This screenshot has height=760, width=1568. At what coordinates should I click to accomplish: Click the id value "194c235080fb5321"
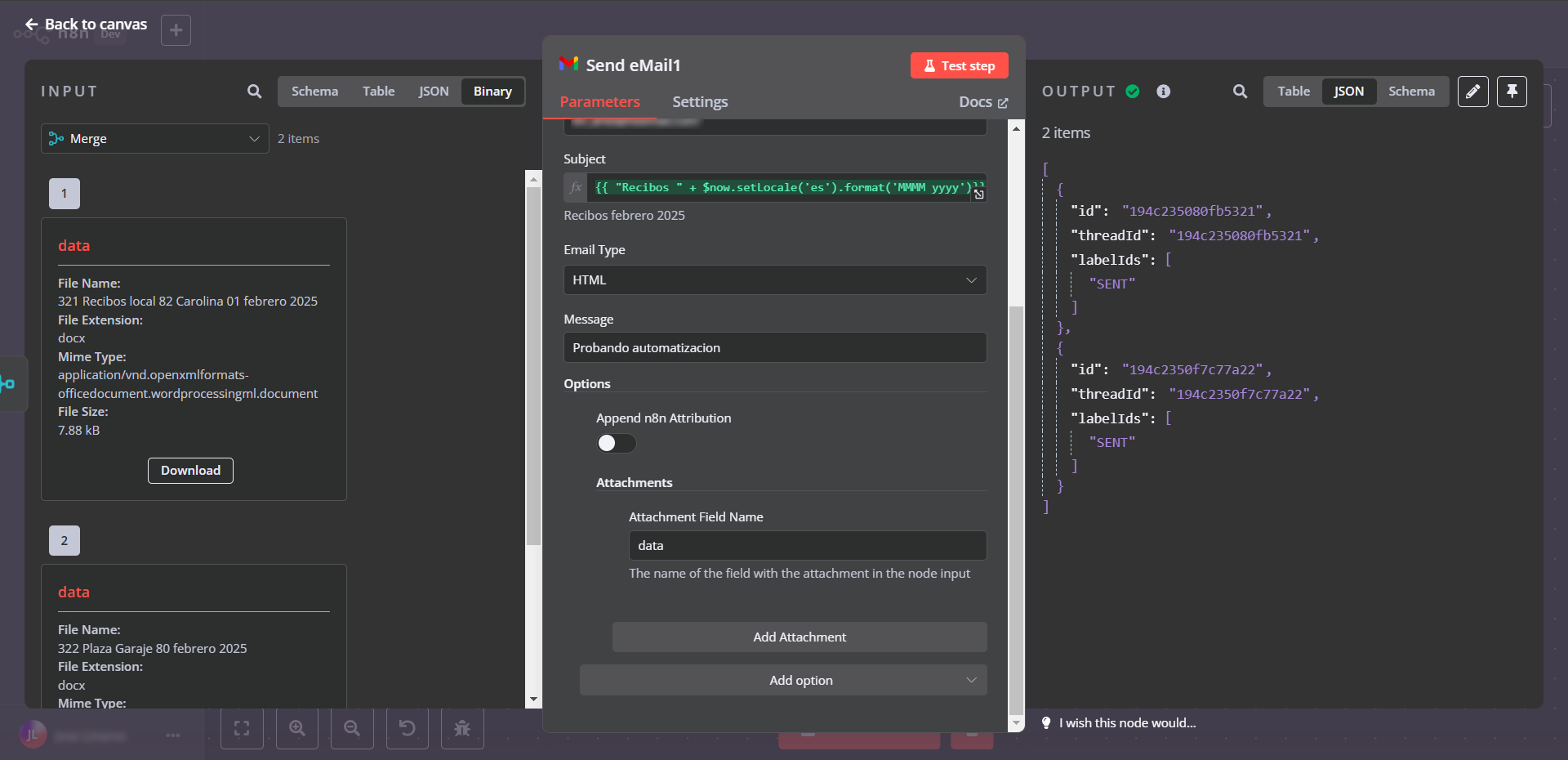pos(1192,211)
